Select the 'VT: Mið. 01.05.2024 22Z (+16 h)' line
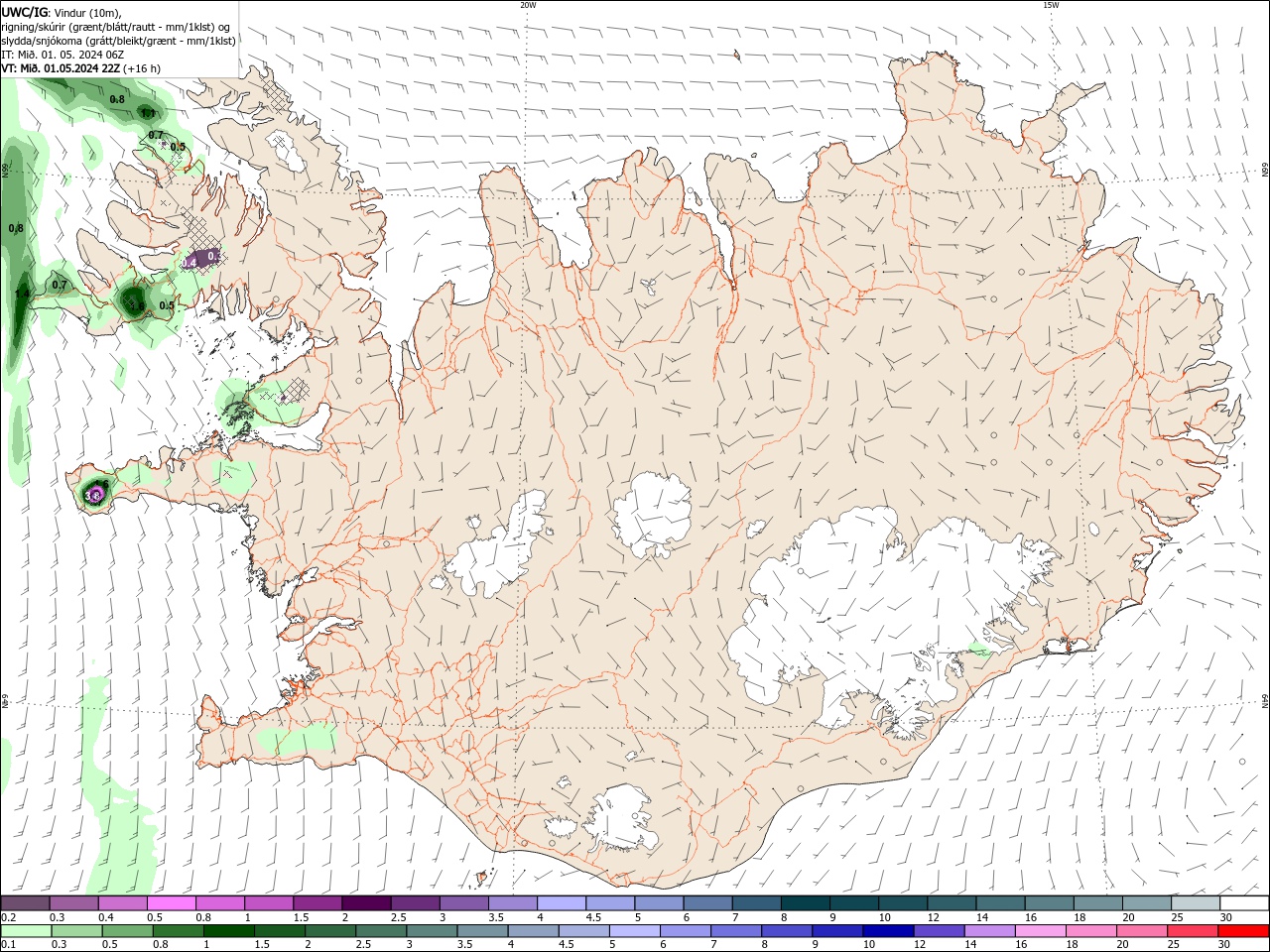 point(80,68)
